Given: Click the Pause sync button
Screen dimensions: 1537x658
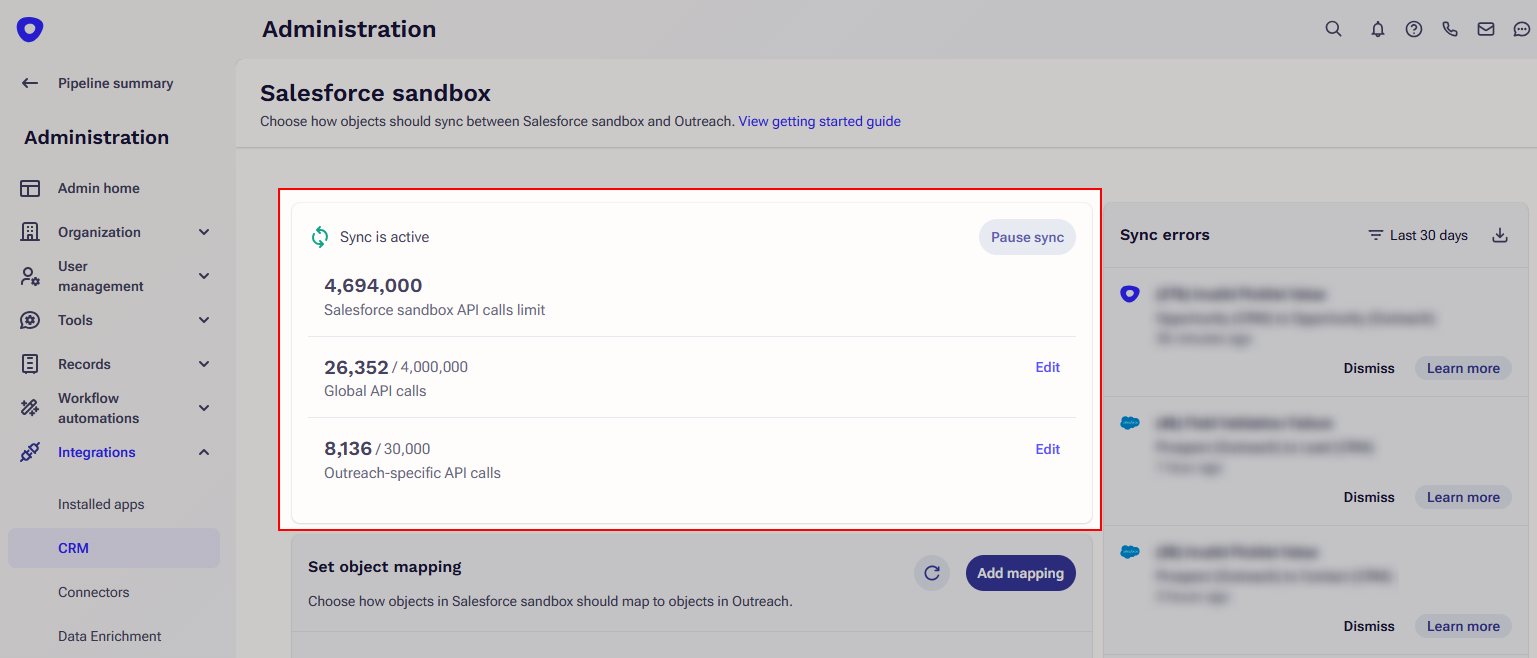Looking at the screenshot, I should (x=1027, y=237).
